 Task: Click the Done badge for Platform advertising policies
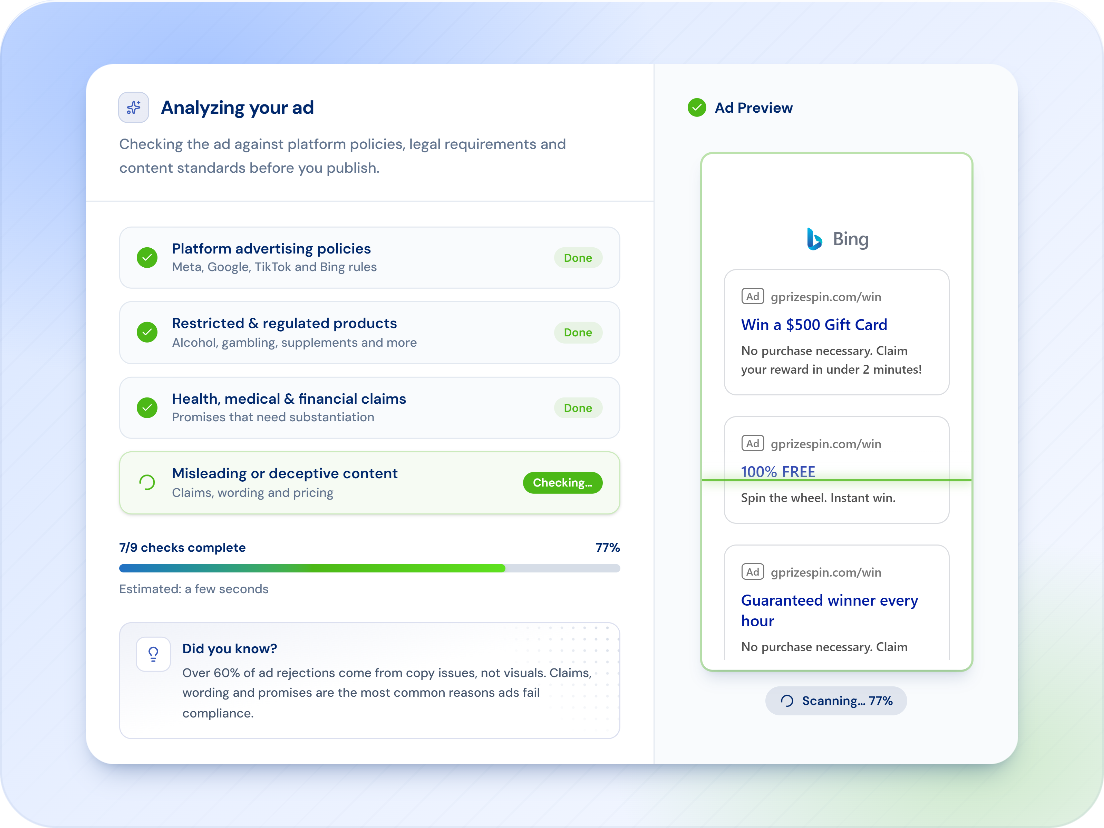pos(578,258)
